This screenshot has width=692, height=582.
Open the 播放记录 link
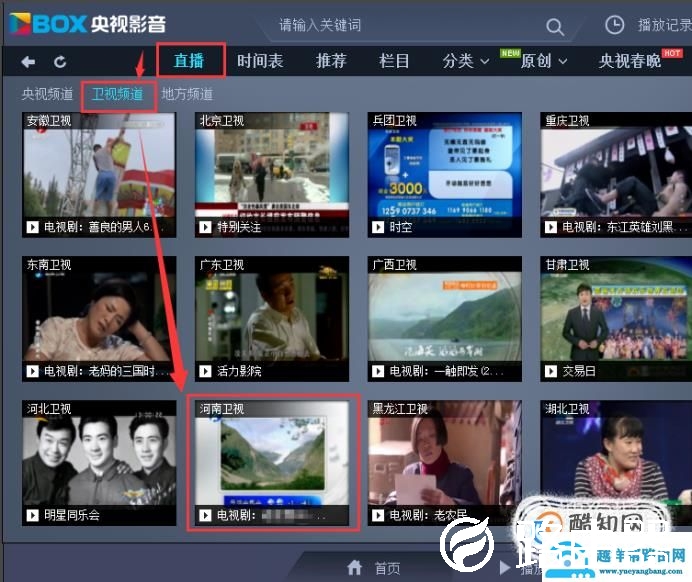pos(664,25)
